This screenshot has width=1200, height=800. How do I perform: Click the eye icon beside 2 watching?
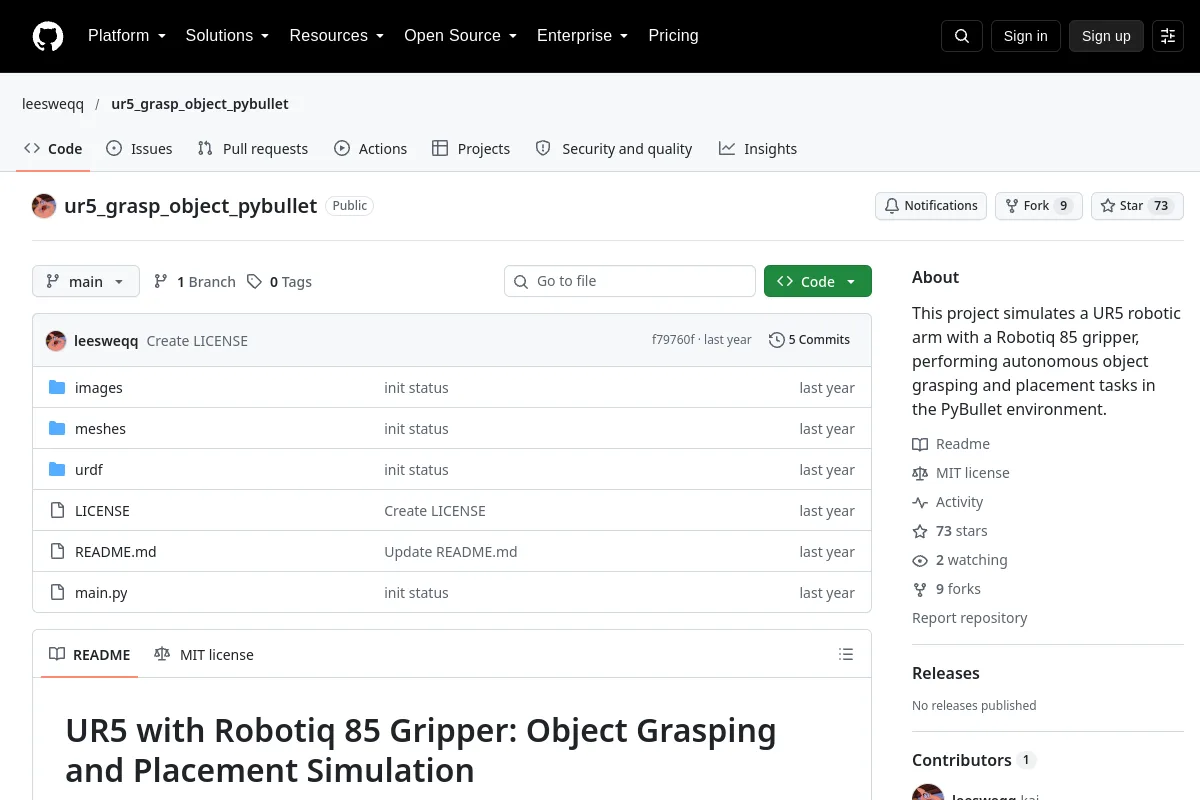pyautogui.click(x=920, y=560)
